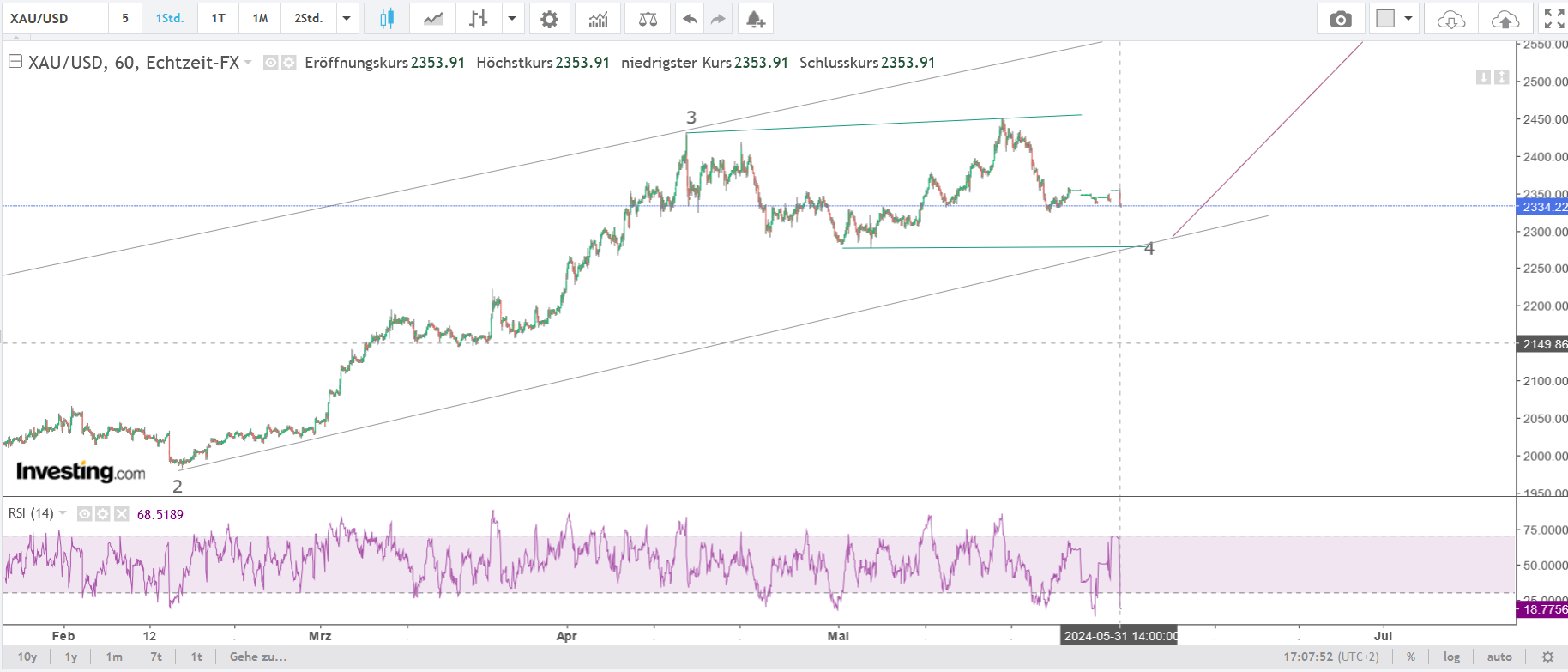Viewport: 1568px width, 672px height.
Task: Click the clock time 17:07:52
Action: (x=1308, y=657)
